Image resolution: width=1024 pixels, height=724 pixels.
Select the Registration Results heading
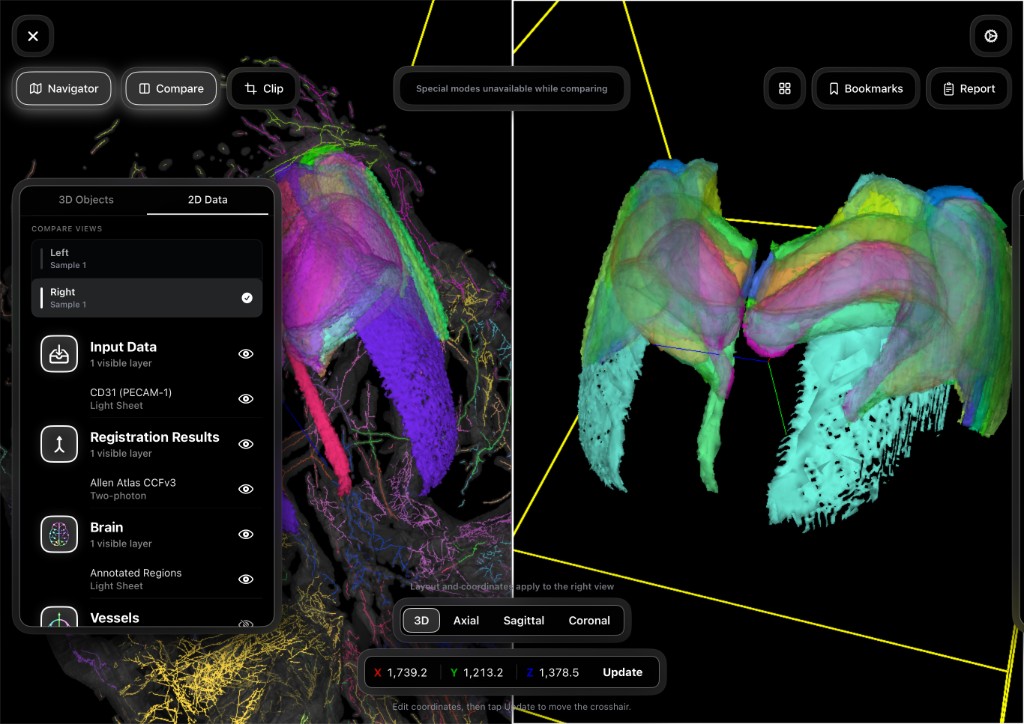(x=155, y=437)
